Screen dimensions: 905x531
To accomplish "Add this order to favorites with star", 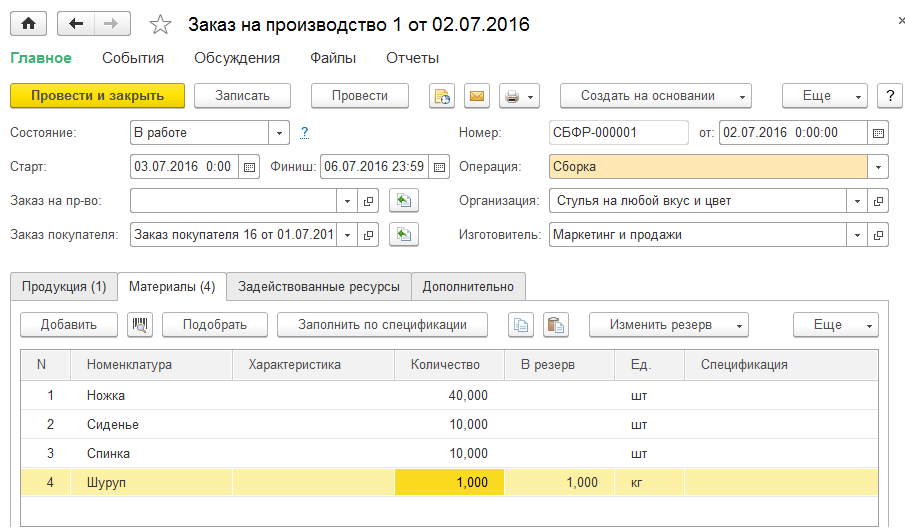I will tap(158, 24).
